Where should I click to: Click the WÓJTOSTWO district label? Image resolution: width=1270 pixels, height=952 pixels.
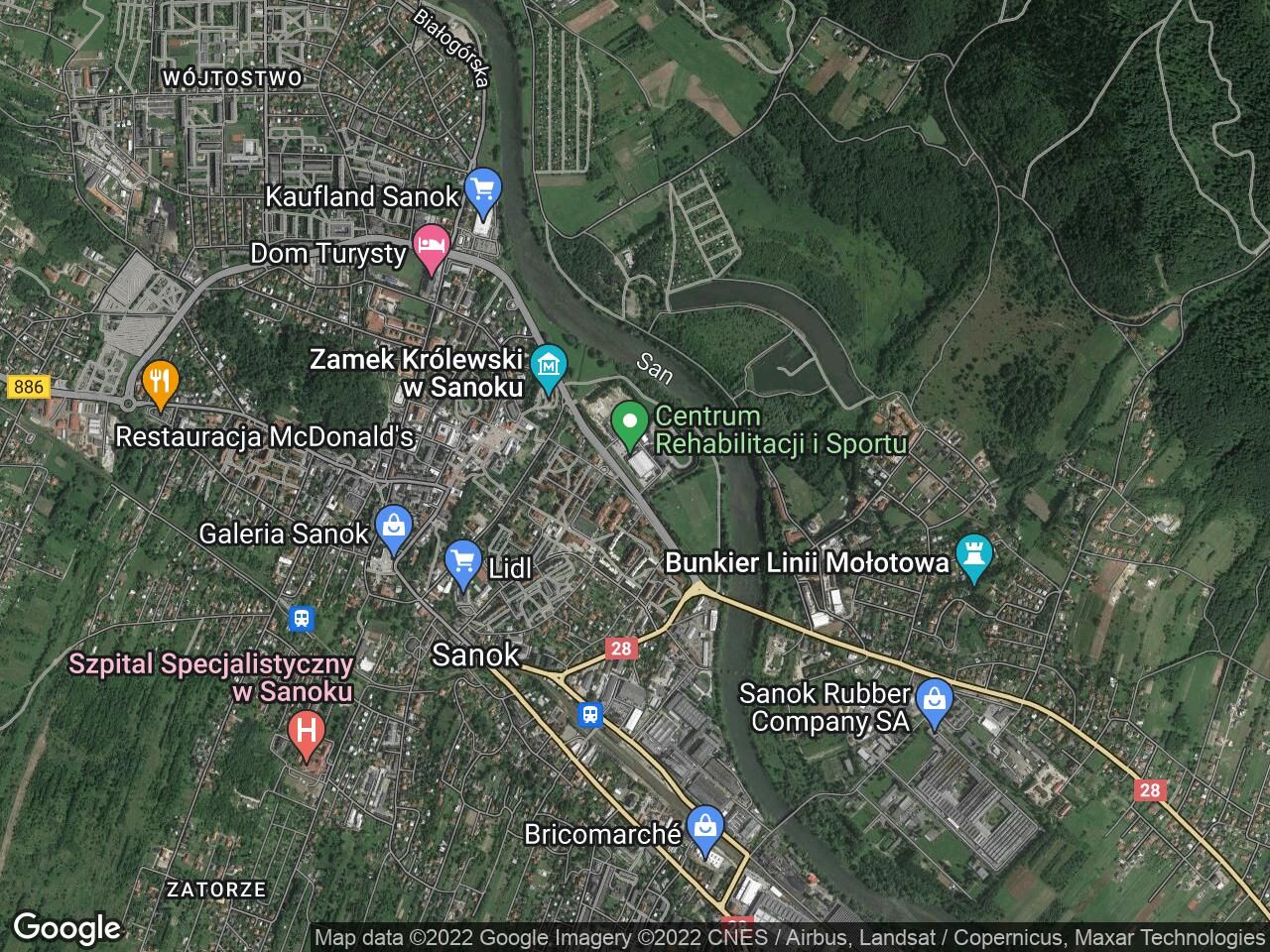[232, 78]
